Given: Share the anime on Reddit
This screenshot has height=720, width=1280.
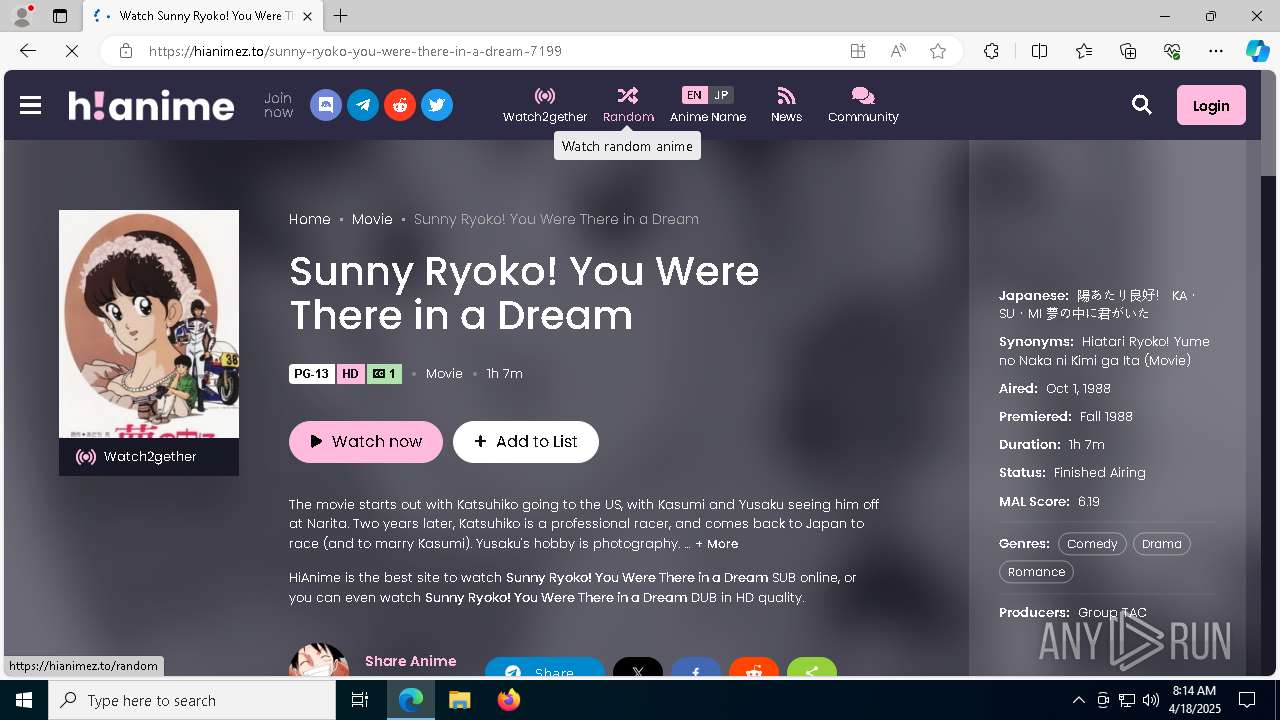Looking at the screenshot, I should coord(754,668).
